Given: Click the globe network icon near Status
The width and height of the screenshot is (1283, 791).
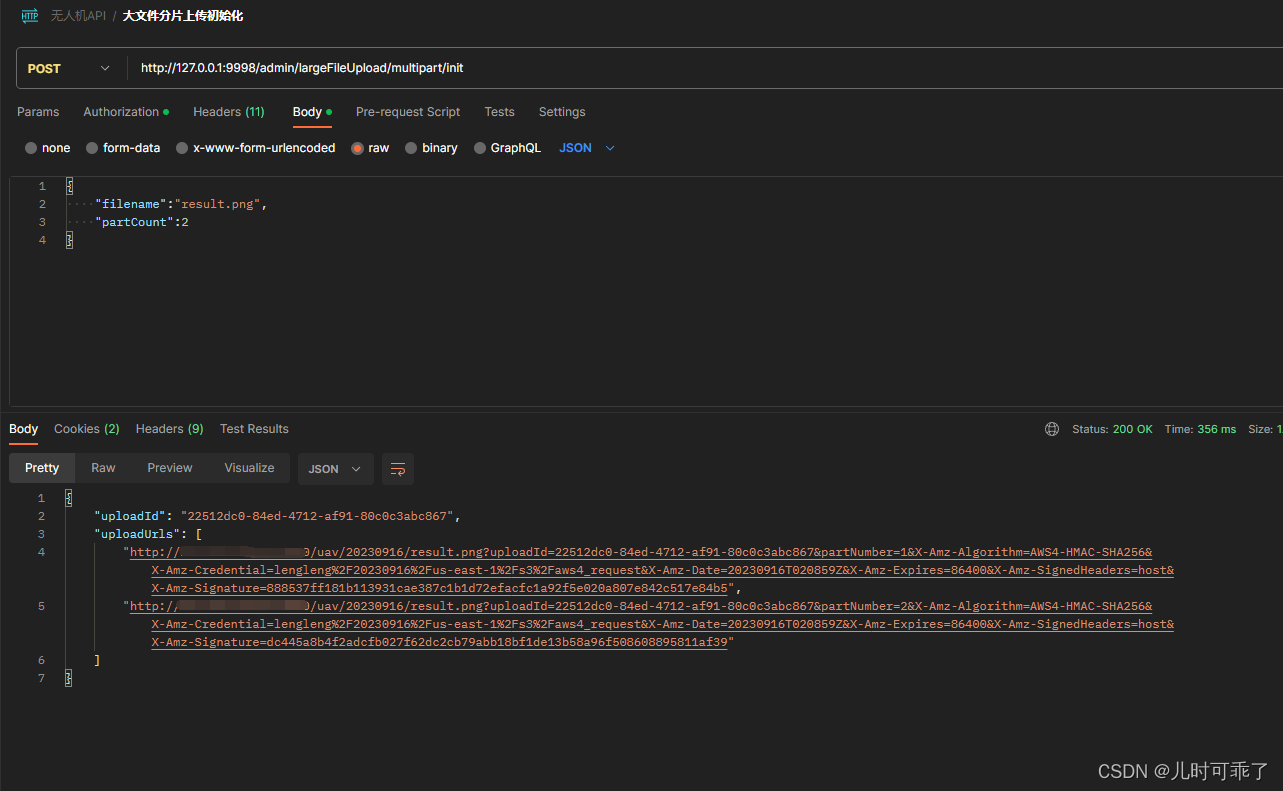Looking at the screenshot, I should 1052,429.
